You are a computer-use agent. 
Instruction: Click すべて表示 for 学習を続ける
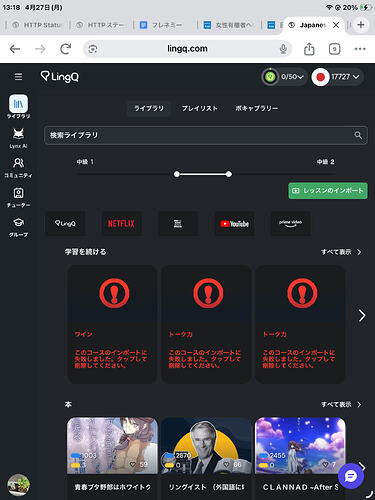[x=341, y=252]
